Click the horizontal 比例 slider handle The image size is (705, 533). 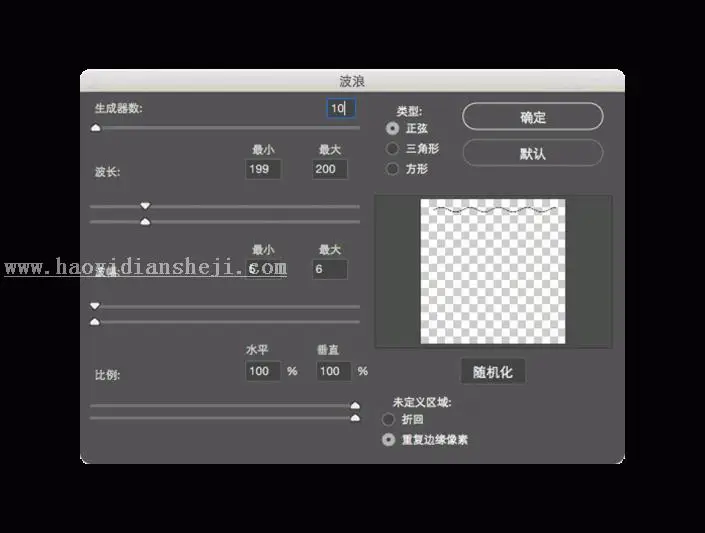pos(355,405)
